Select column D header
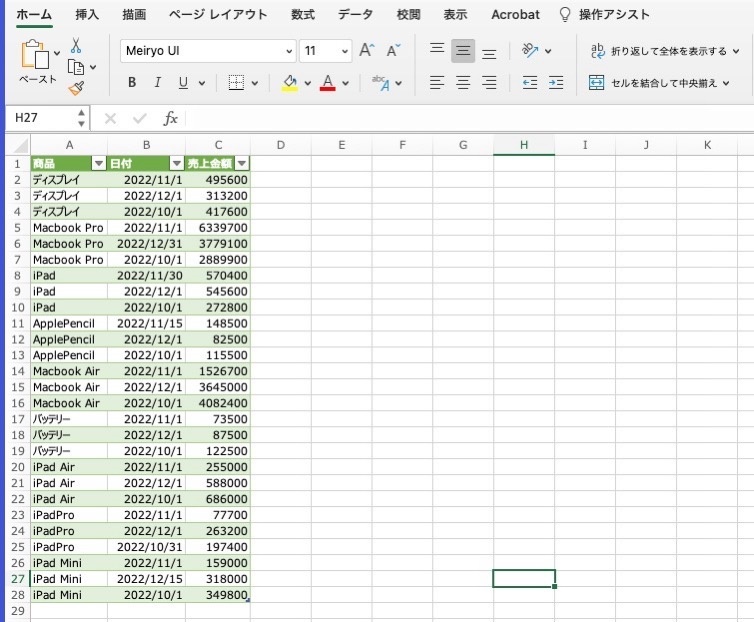The height and width of the screenshot is (622, 754). (281, 145)
